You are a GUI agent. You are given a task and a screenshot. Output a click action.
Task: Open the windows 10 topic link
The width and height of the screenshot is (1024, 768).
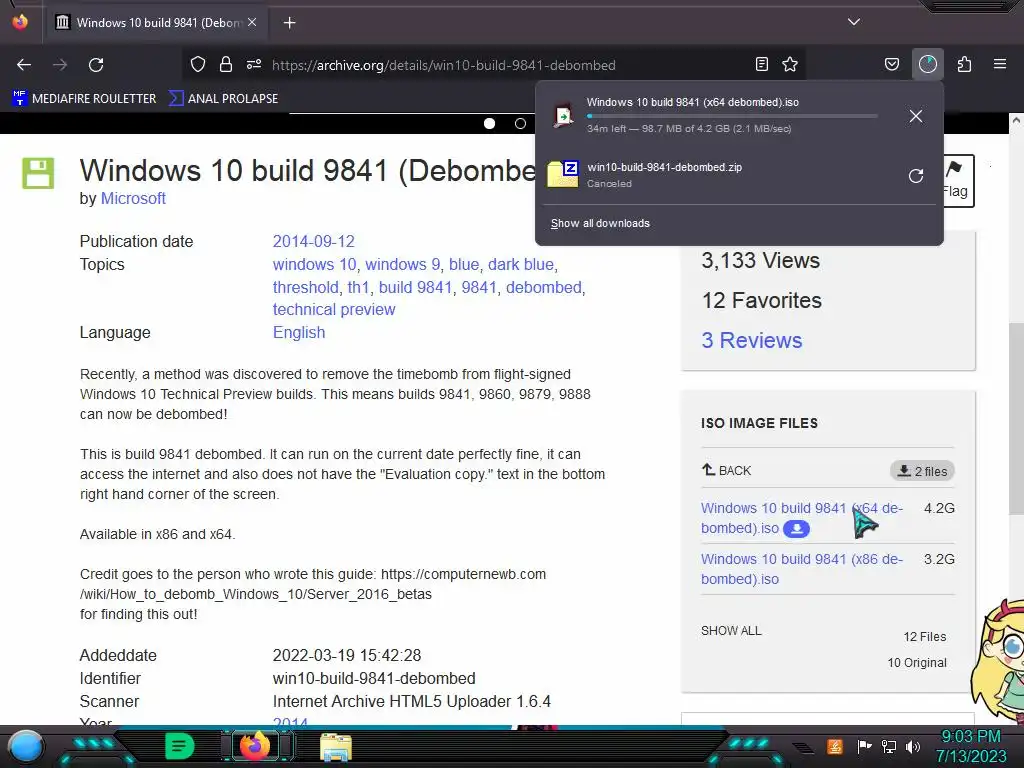click(314, 264)
